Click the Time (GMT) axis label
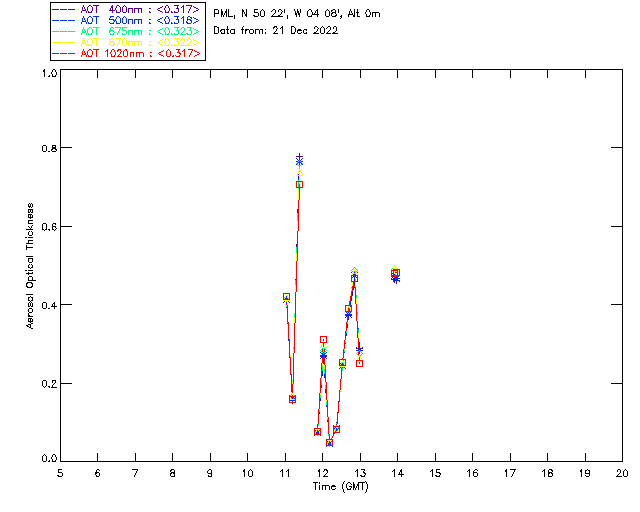Viewport: 640px width, 512px height. 341,487
